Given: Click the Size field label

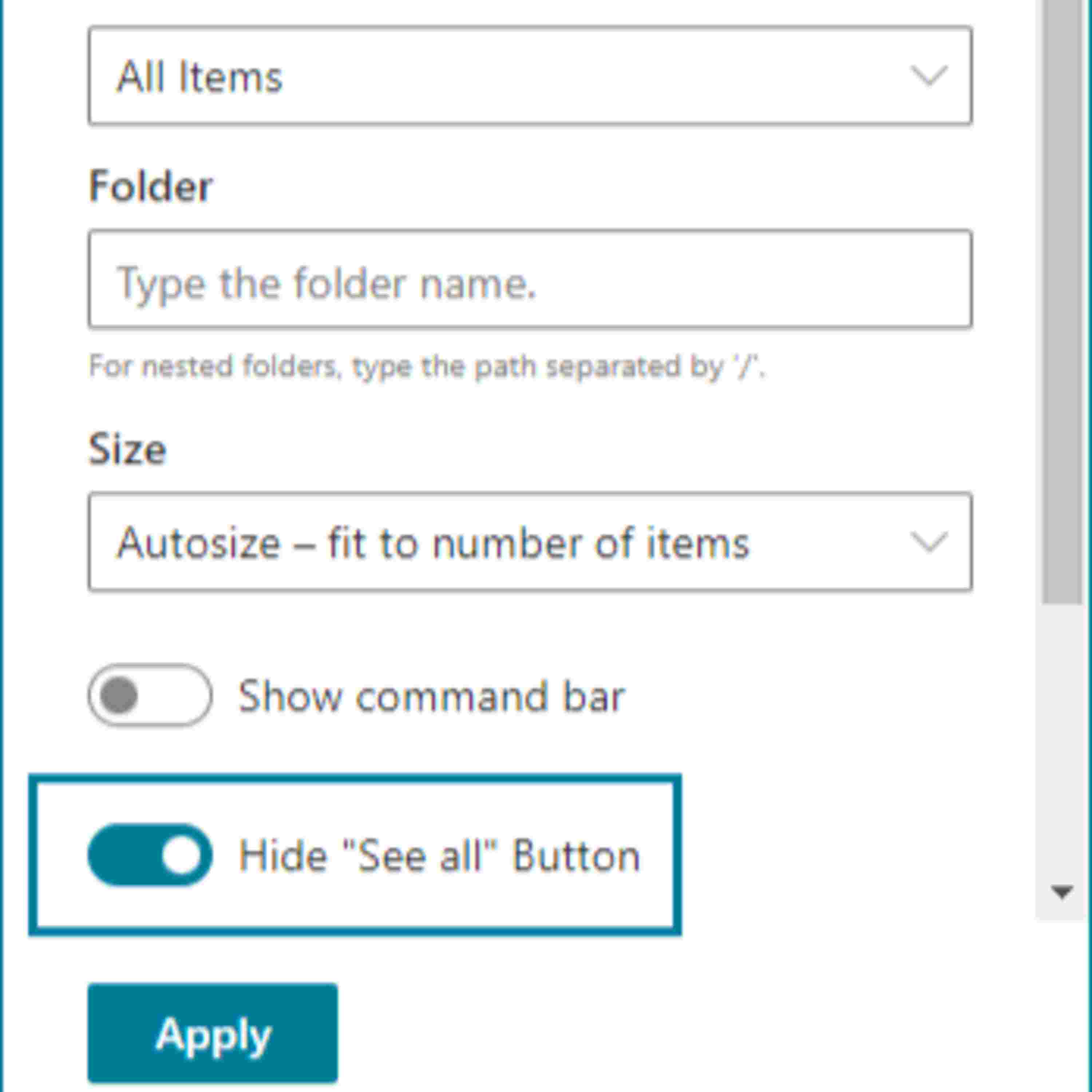Looking at the screenshot, I should (127, 449).
